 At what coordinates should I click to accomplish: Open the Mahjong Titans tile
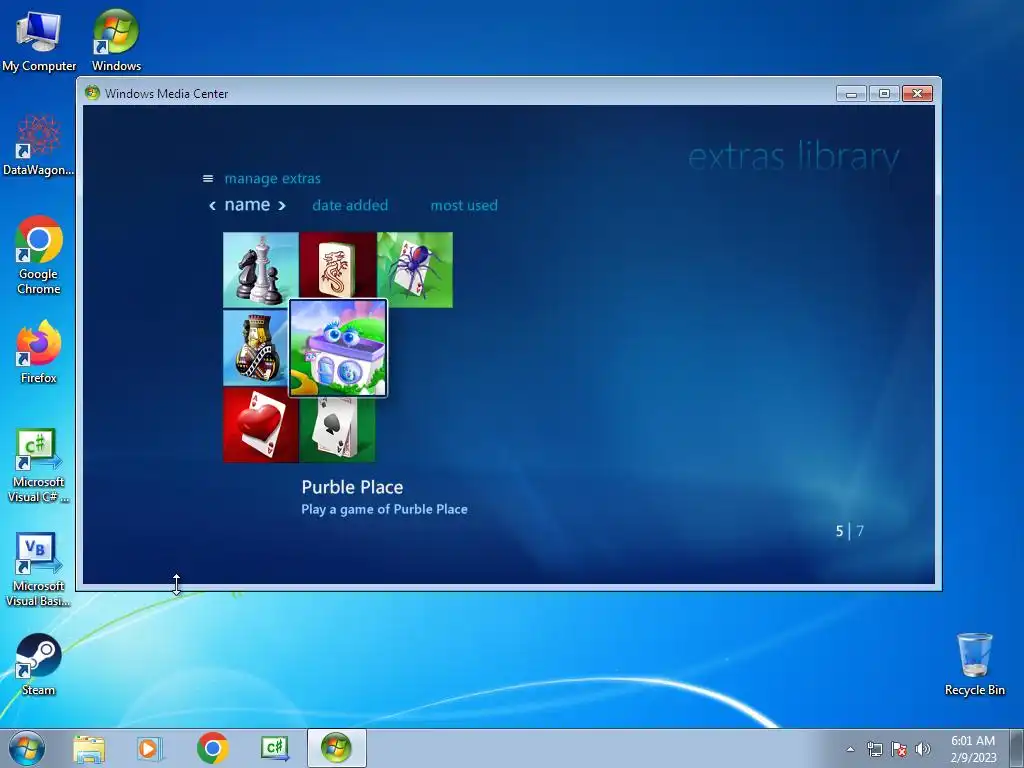(338, 266)
